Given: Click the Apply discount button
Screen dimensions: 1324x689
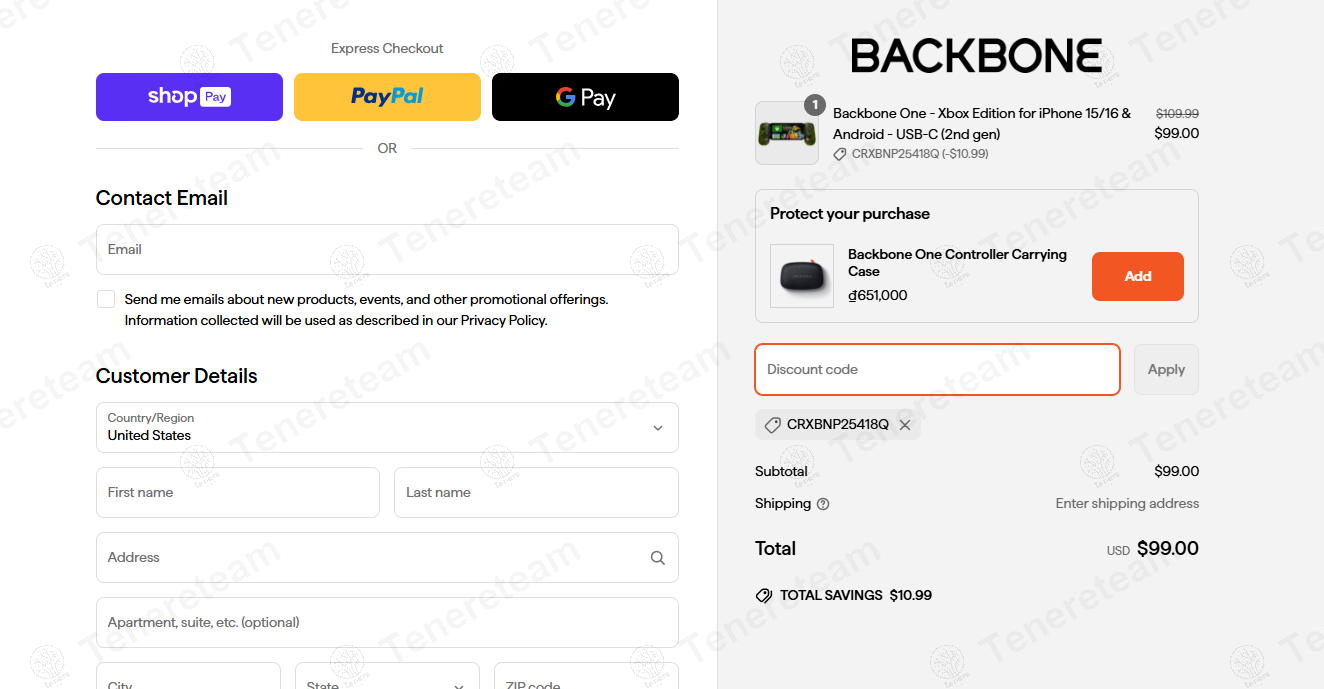Looking at the screenshot, I should pos(1165,370).
